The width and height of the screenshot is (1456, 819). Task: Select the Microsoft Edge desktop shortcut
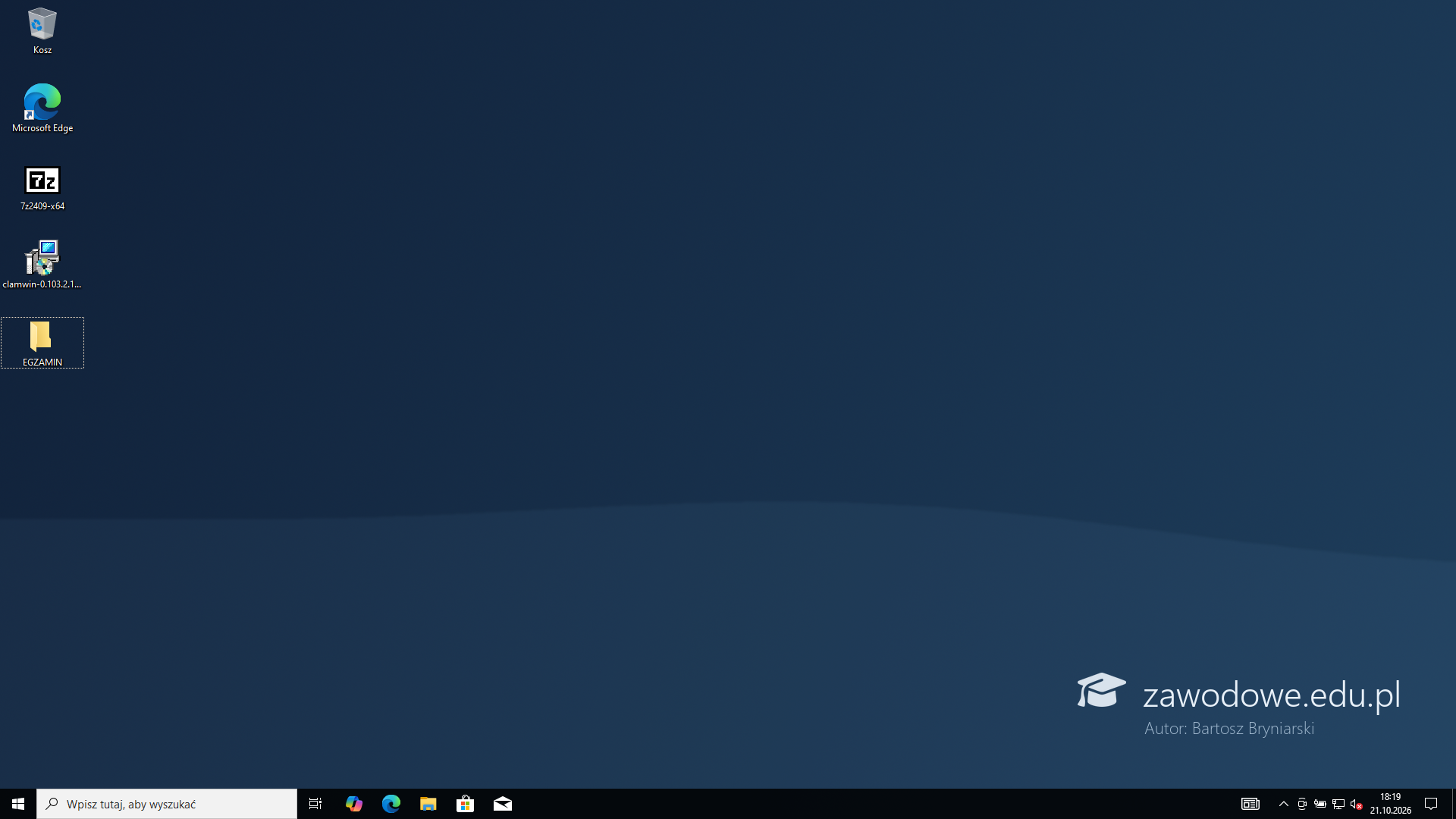tap(42, 108)
